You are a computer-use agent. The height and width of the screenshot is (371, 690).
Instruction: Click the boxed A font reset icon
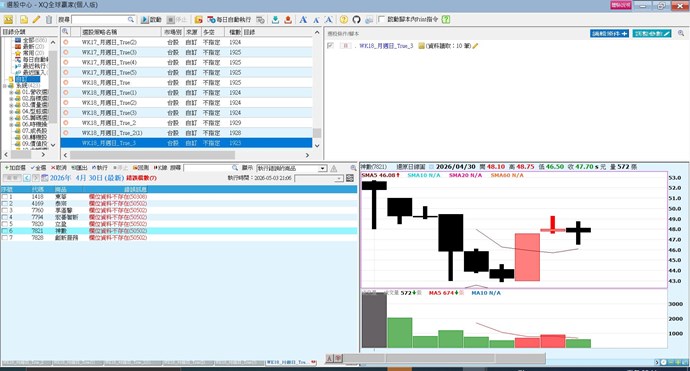click(328, 20)
